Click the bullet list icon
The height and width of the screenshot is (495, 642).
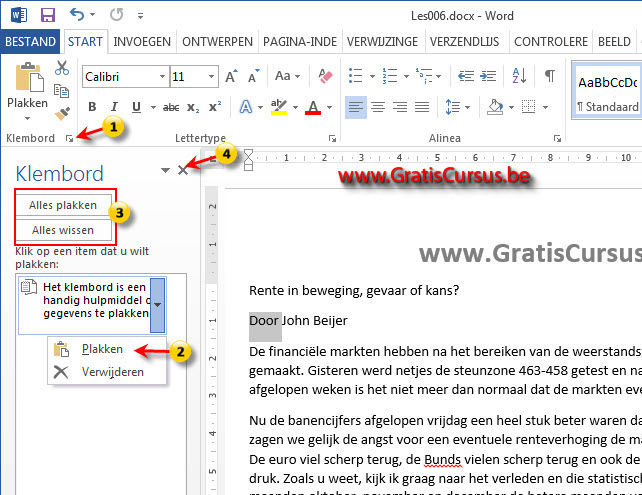click(355, 76)
